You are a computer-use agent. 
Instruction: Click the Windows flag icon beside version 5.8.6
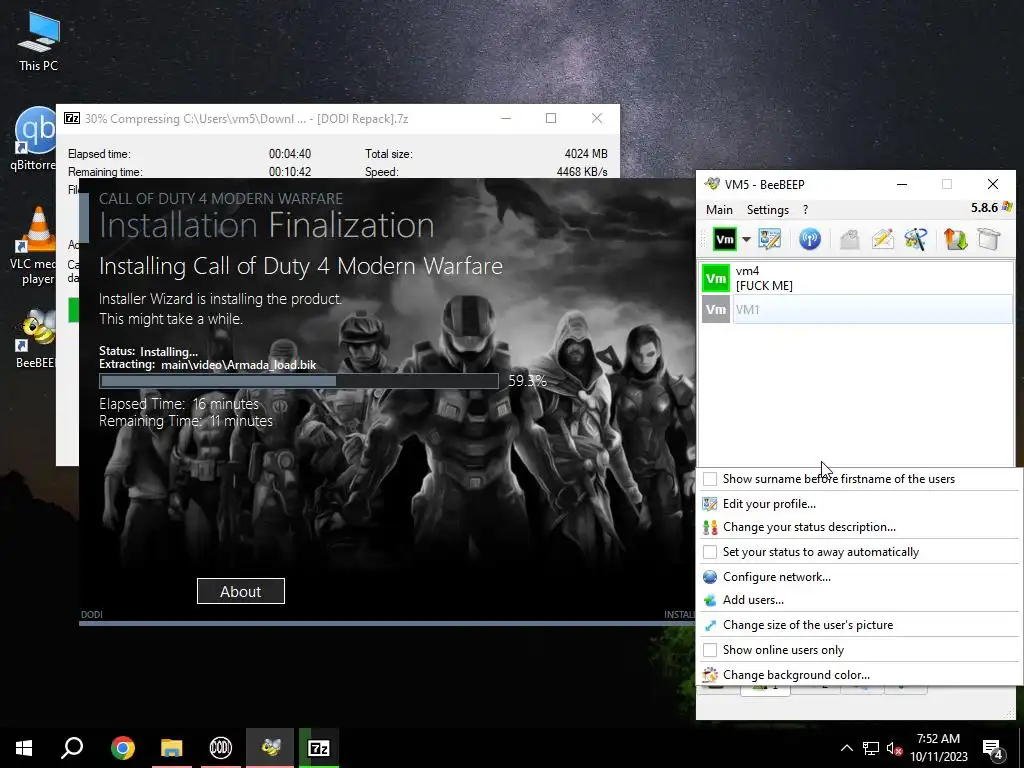pos(1006,207)
